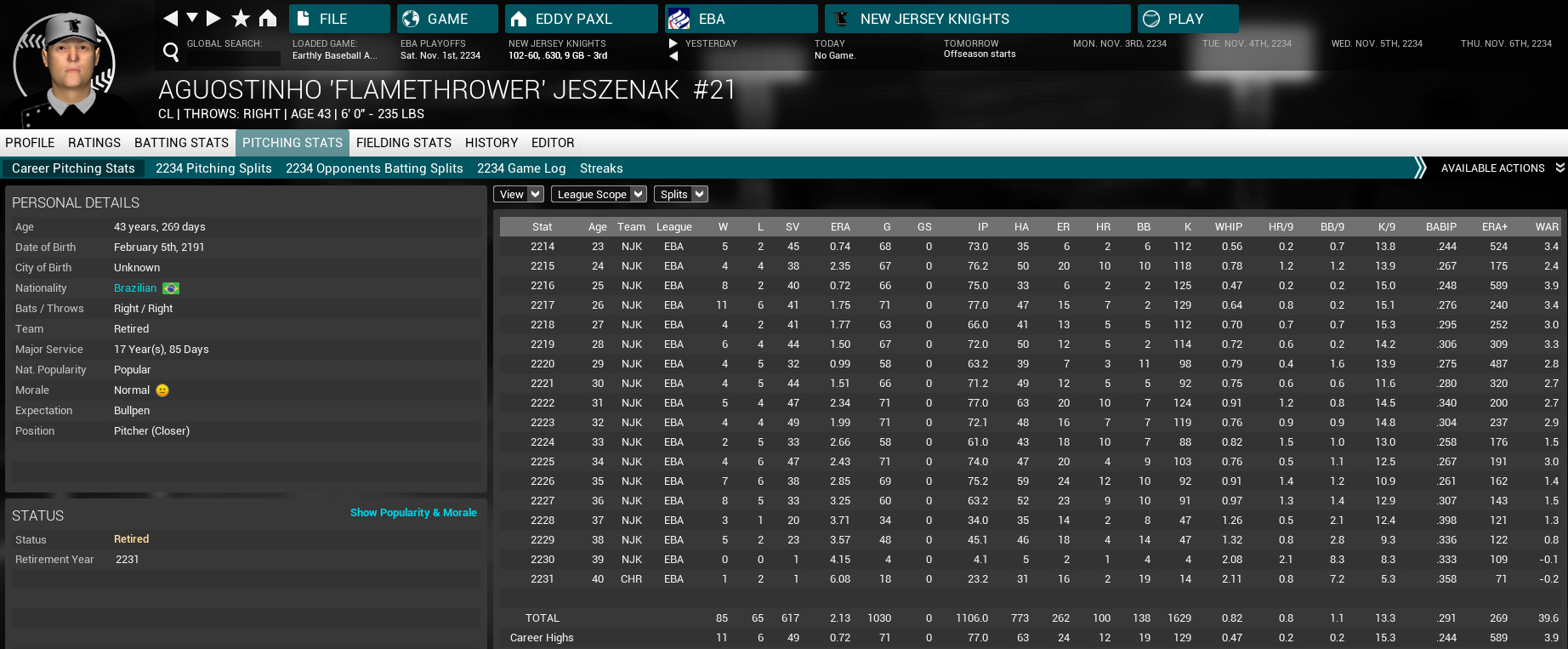Viewport: 1568px width, 649px height.
Task: Click the PLAY button
Action: (1188, 19)
